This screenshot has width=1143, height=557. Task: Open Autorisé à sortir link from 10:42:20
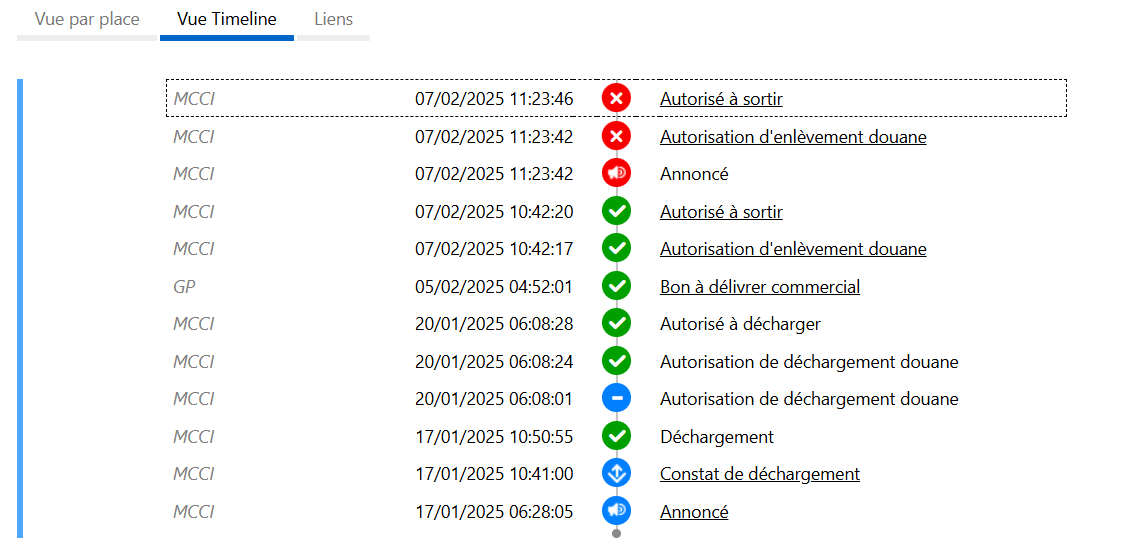coord(721,212)
